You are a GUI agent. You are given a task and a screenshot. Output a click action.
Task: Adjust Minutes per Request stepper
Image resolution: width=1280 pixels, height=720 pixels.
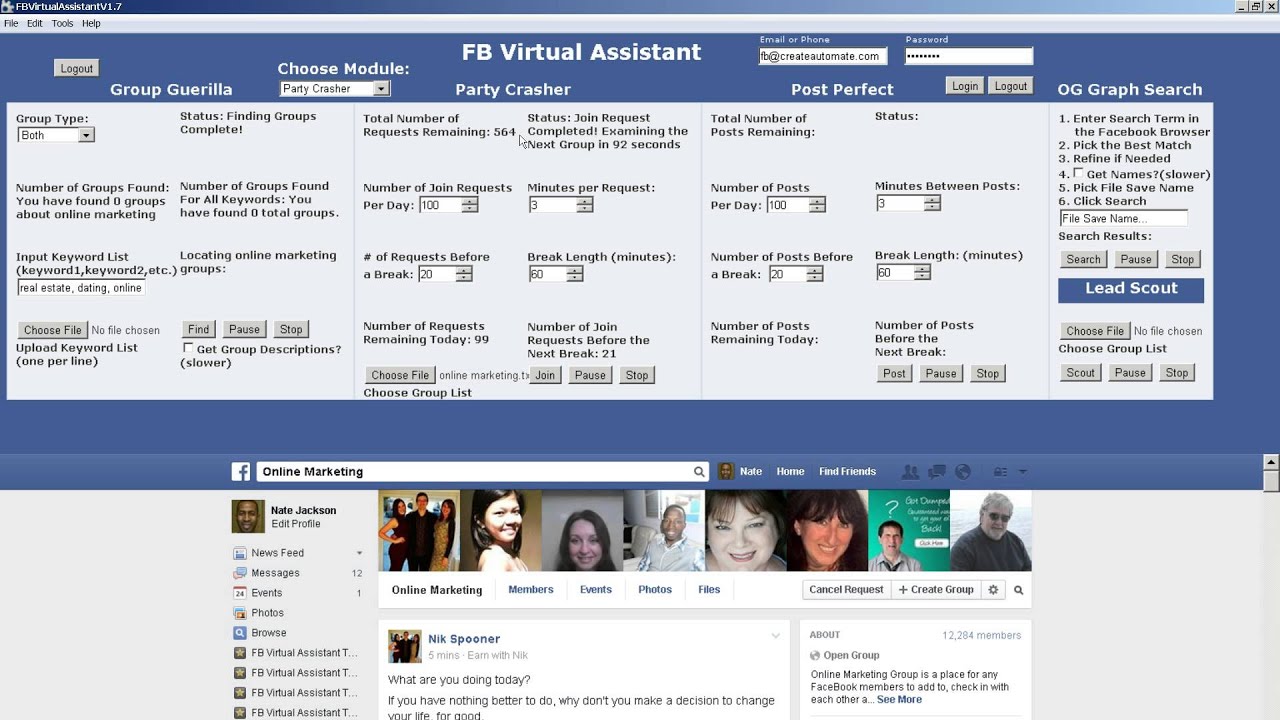(585, 205)
